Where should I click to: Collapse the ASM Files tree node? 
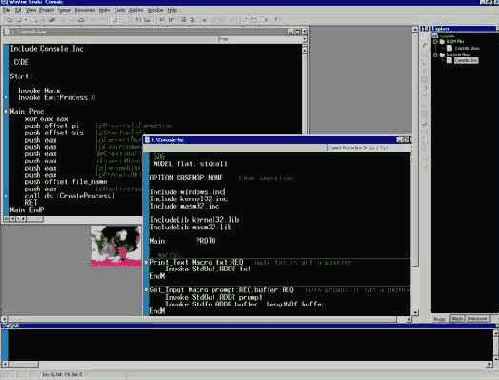coord(435,42)
